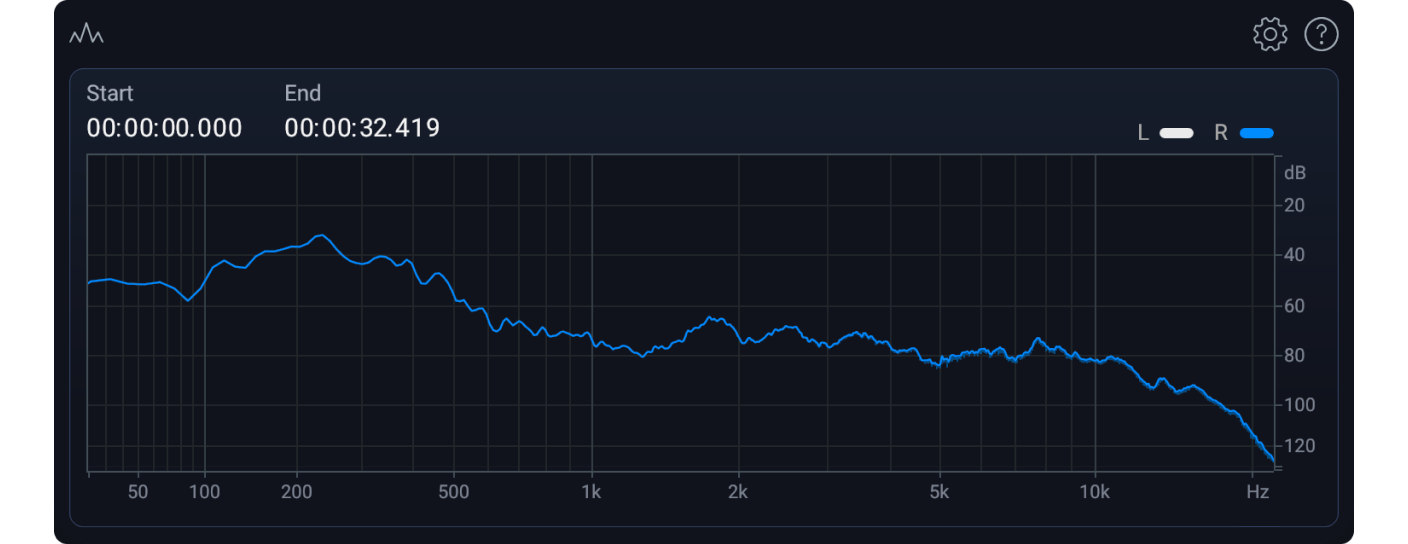Toggle the L channel white indicator
This screenshot has height=544, width=1408.
pos(1176,133)
